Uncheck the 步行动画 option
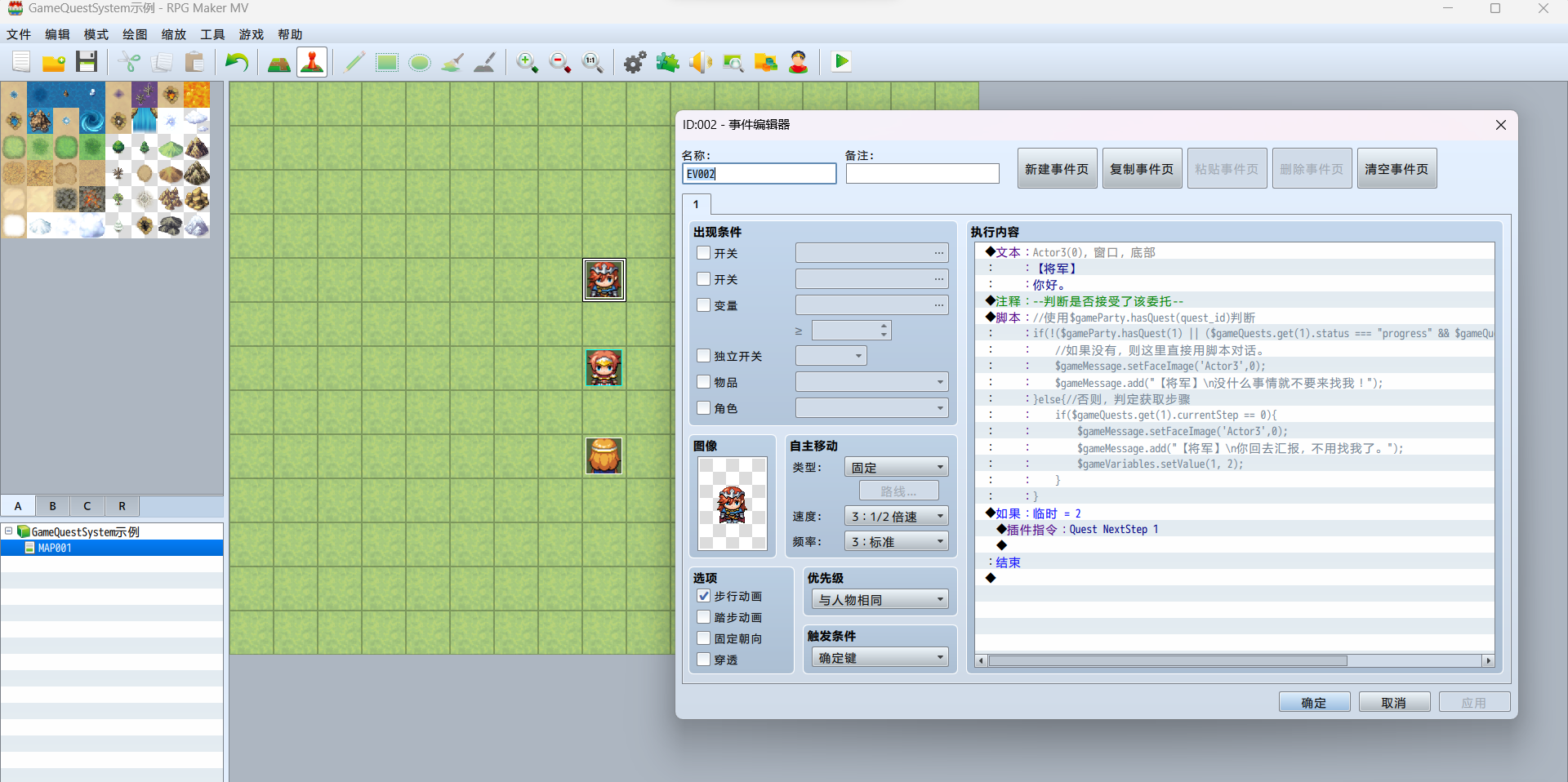This screenshot has width=1568, height=782. click(703, 596)
